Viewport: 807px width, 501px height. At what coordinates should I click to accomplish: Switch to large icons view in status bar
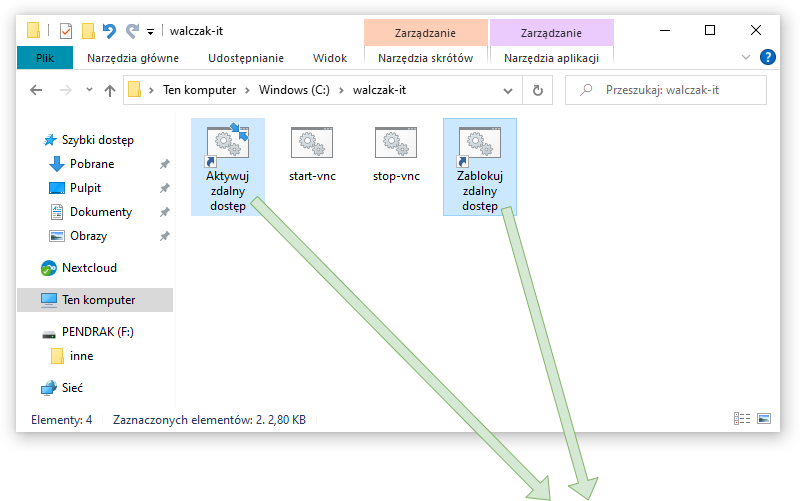[x=764, y=419]
